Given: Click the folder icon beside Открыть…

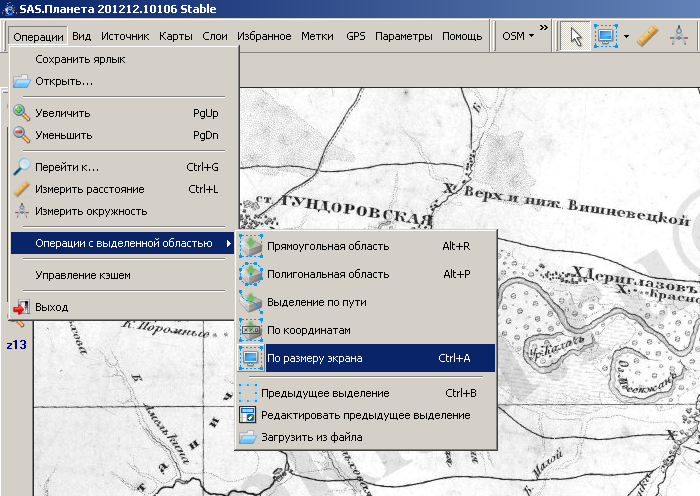Looking at the screenshot, I should click(21, 81).
